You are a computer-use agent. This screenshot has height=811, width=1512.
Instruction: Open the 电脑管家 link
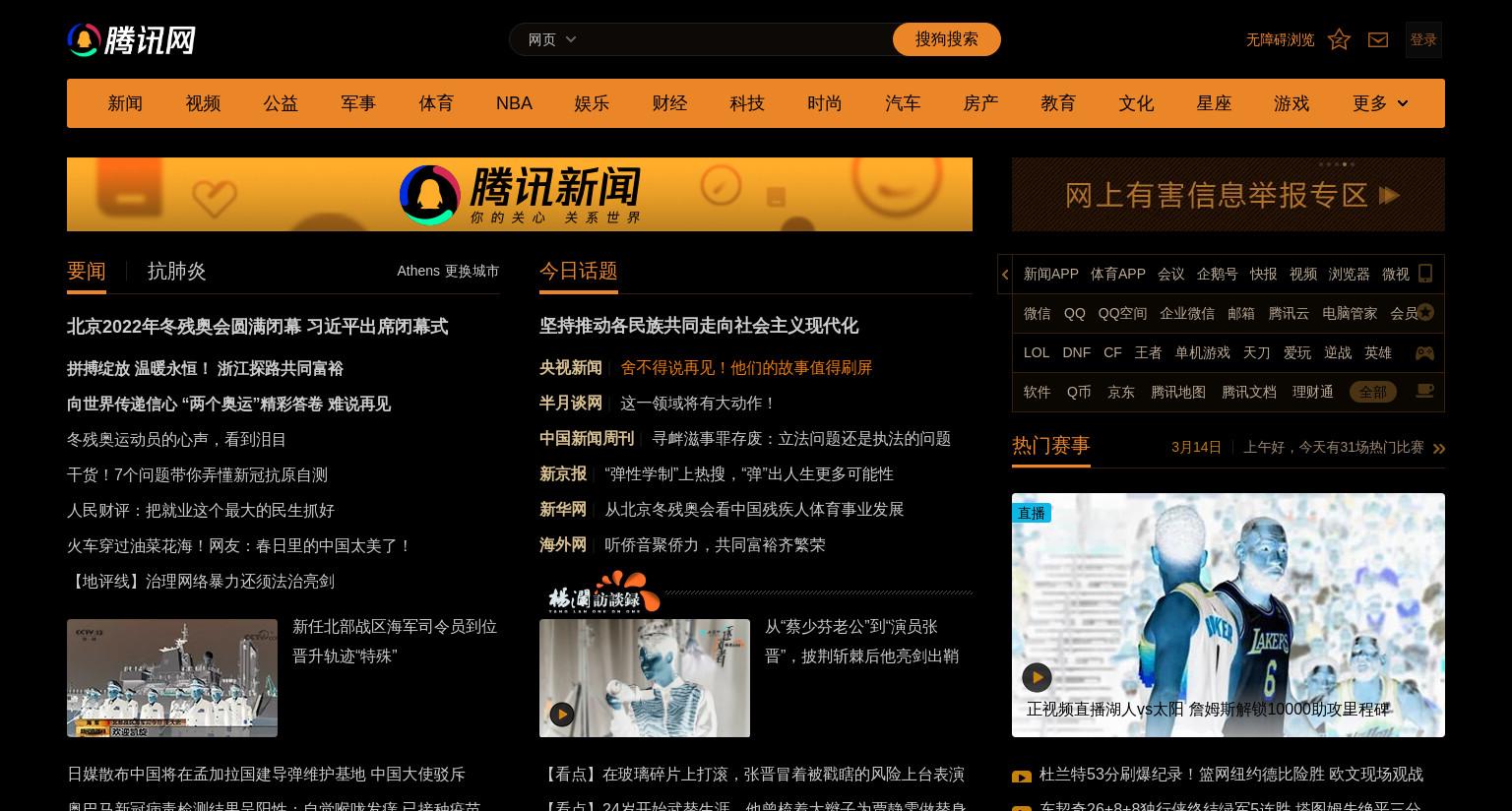pyautogui.click(x=1350, y=313)
